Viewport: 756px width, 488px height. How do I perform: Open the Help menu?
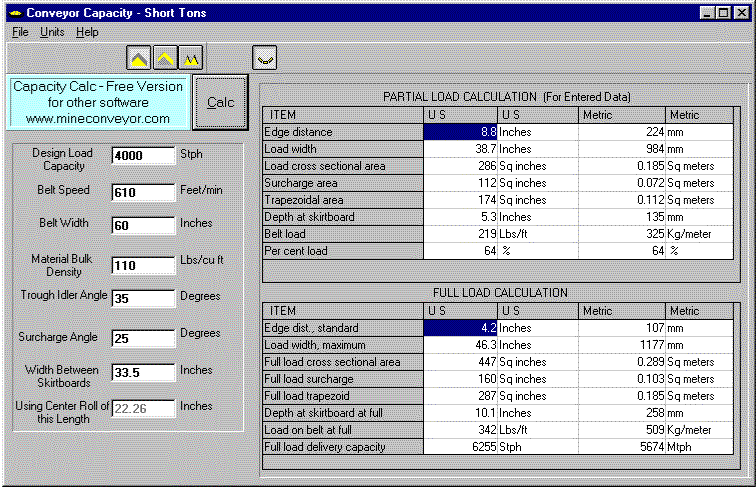(87, 32)
